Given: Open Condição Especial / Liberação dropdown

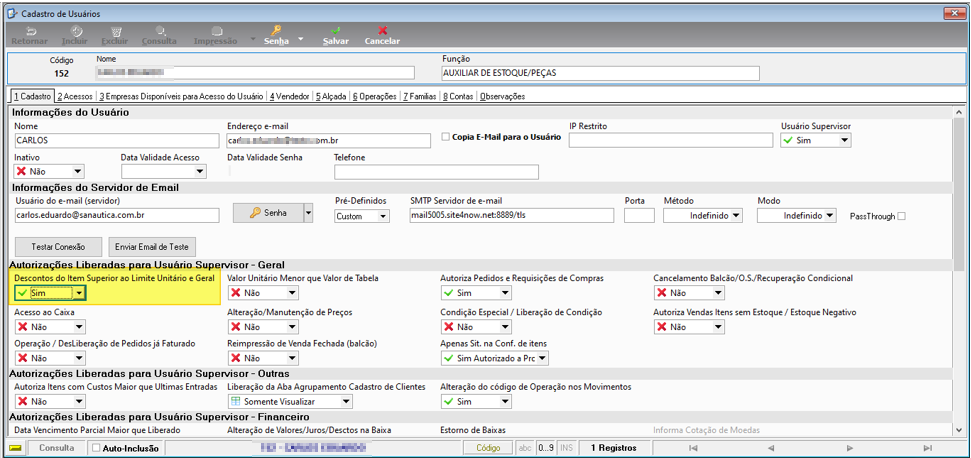Looking at the screenshot, I should pyautogui.click(x=505, y=327).
